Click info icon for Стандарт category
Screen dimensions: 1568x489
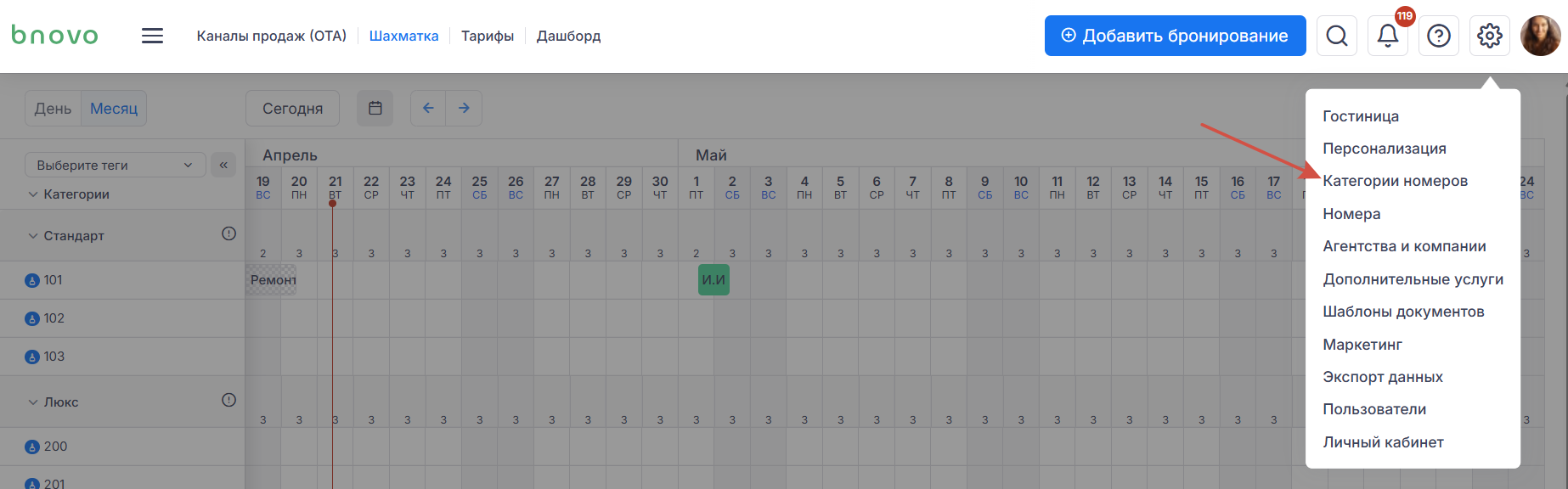pos(228,233)
